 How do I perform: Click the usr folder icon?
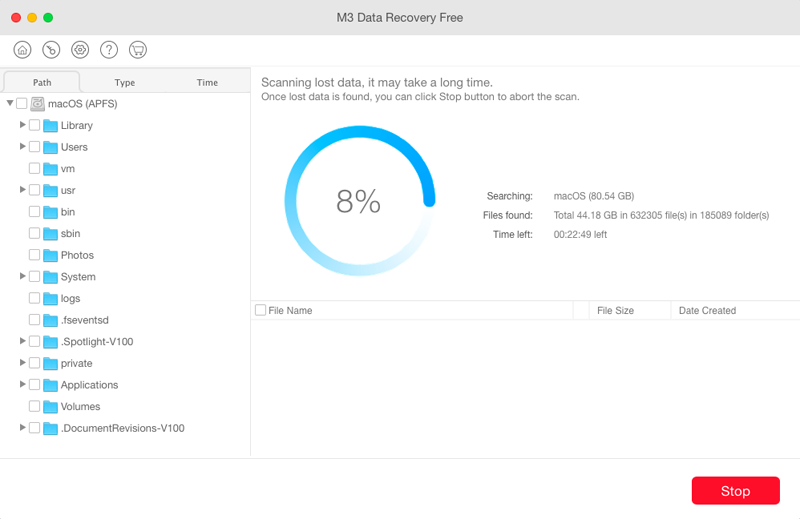pyautogui.click(x=50, y=190)
